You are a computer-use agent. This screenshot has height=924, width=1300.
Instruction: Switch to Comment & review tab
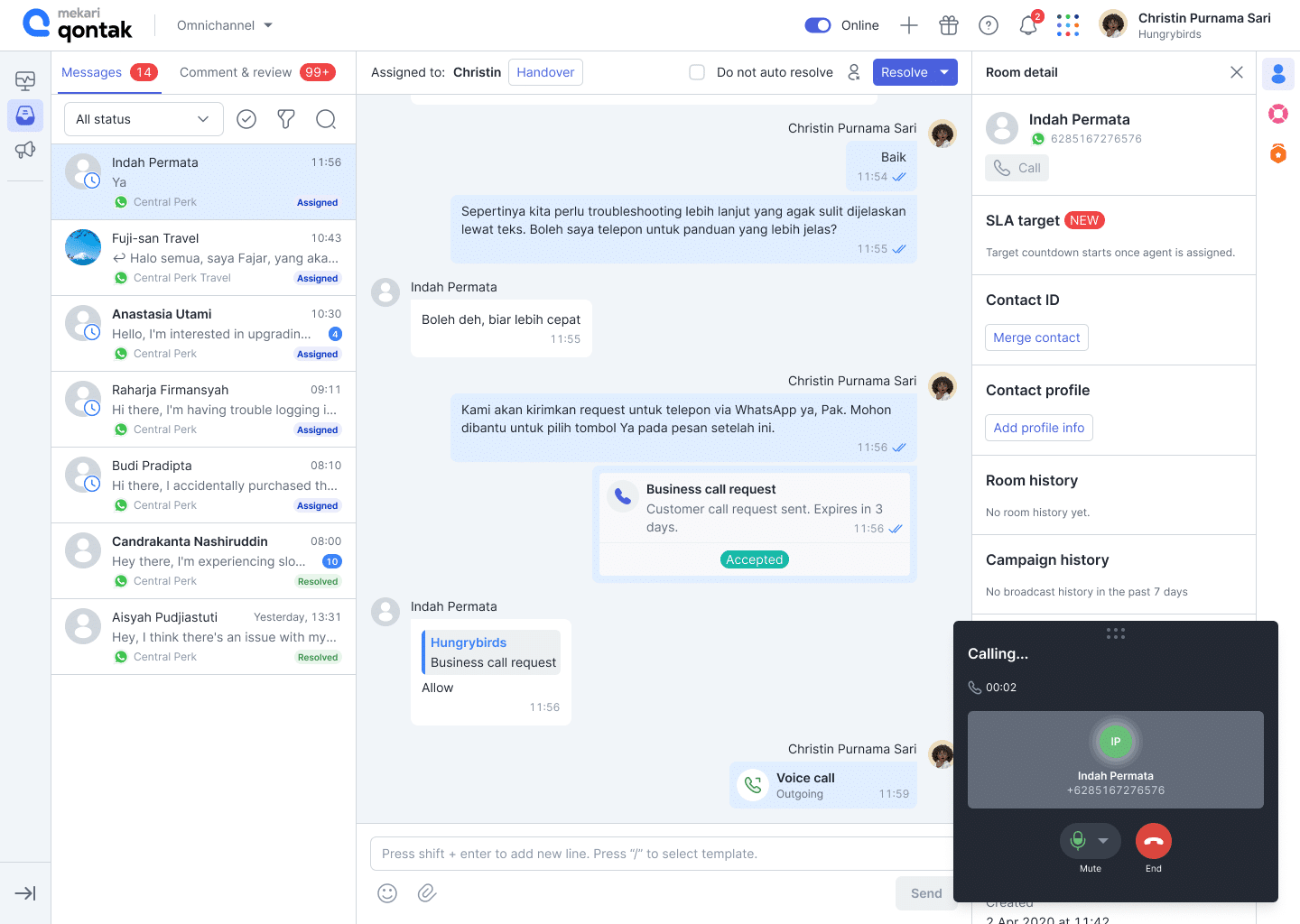257,72
